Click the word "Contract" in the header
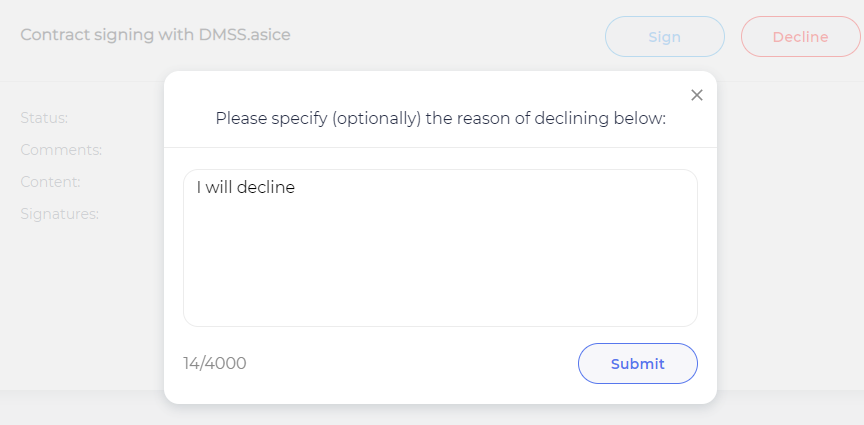 tap(53, 35)
